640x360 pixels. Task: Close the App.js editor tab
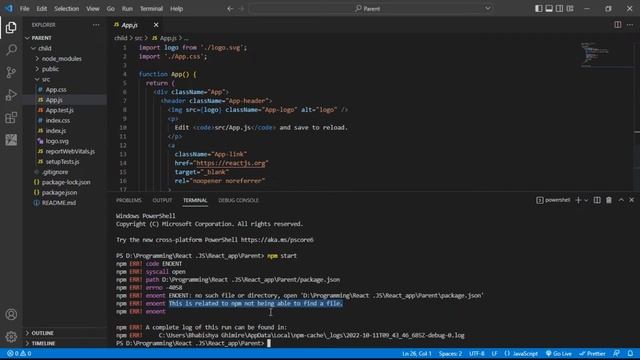[x=156, y=25]
